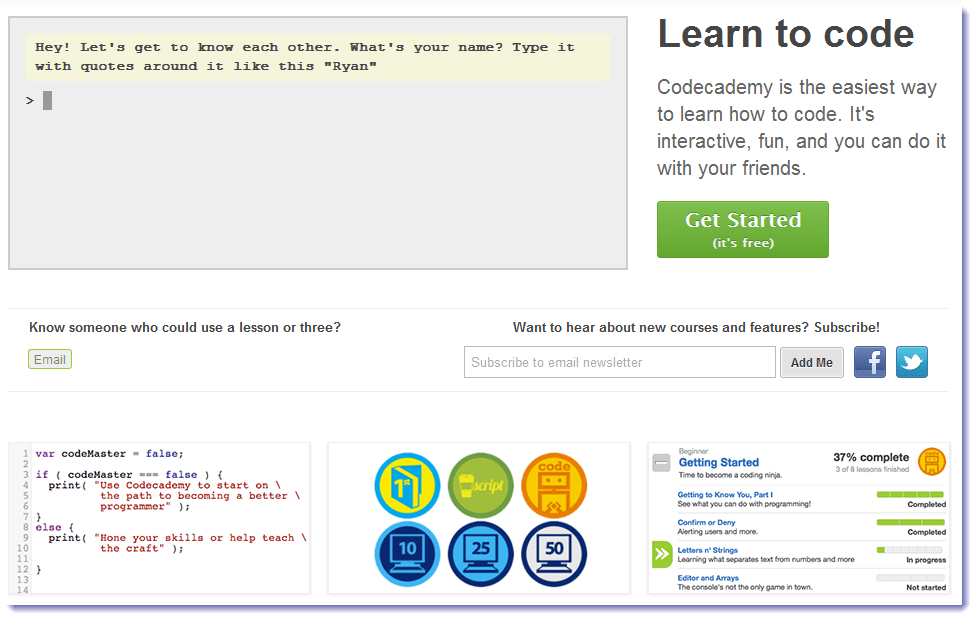Click the 'Learn to code' heading
The width and height of the screenshot is (977, 620).
click(x=786, y=34)
